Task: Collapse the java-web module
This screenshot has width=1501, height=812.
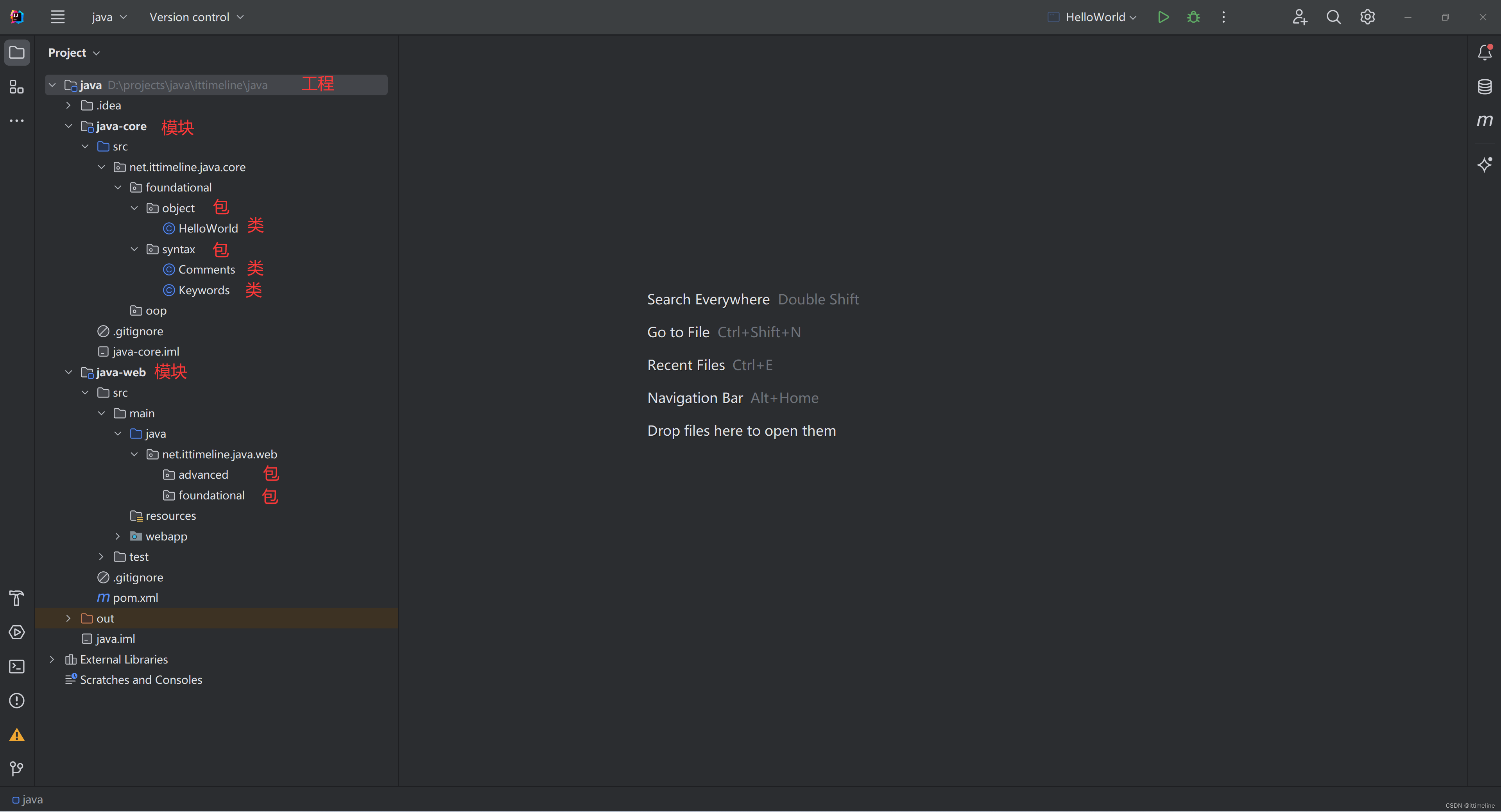Action: 68,372
